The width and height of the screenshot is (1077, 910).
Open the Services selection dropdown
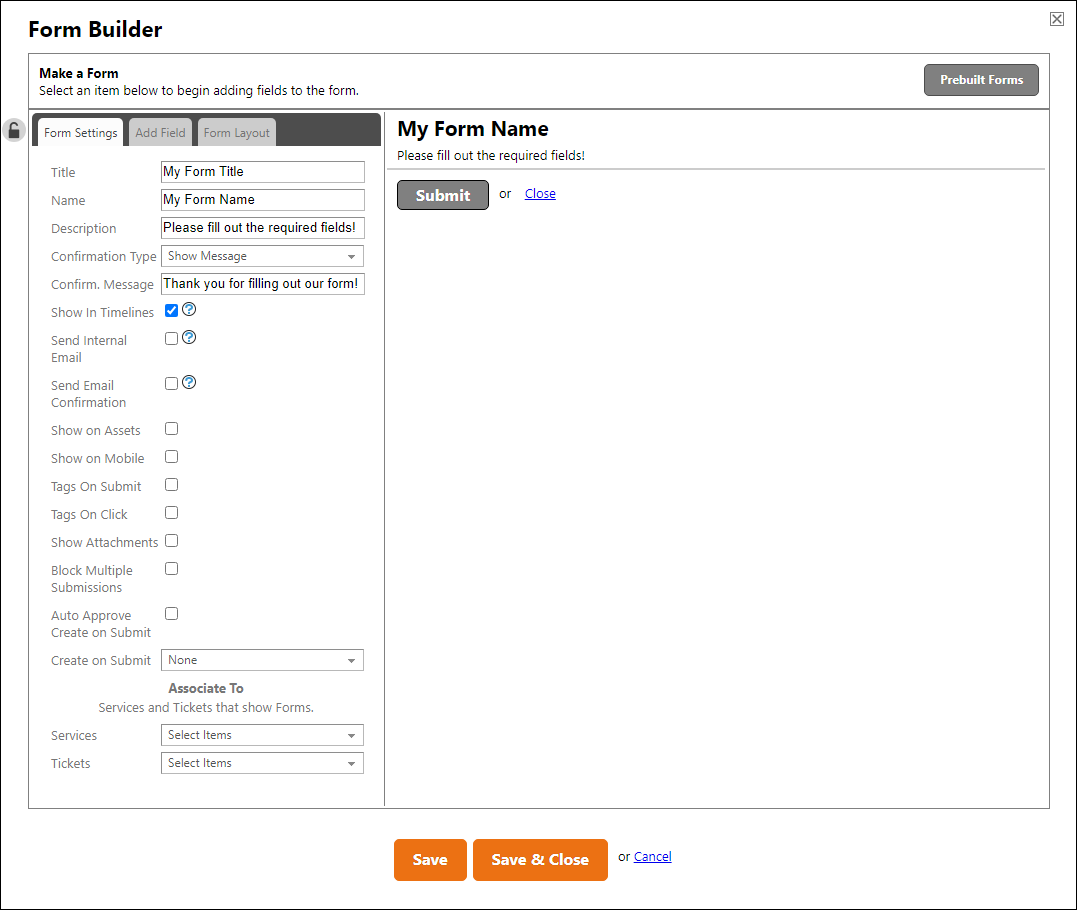click(x=262, y=735)
